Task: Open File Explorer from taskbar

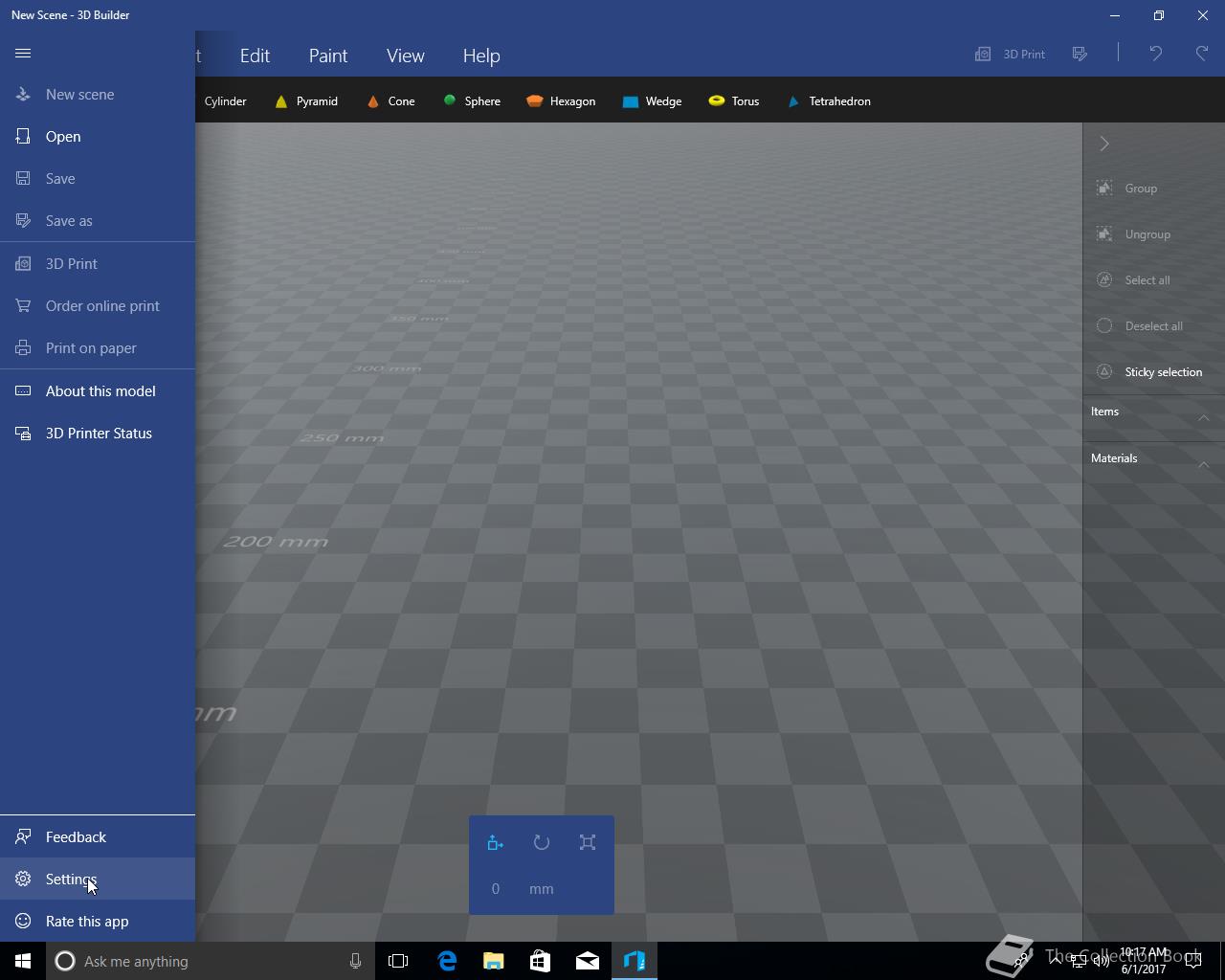Action: (494, 961)
